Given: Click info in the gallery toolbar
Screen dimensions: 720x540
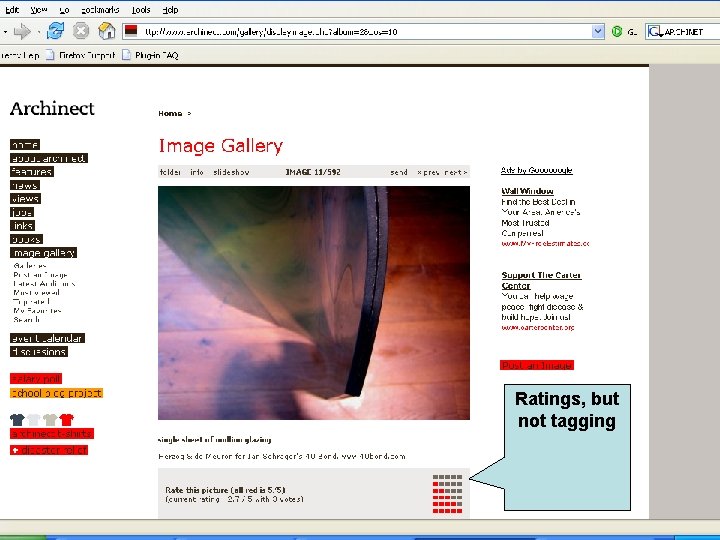Looking at the screenshot, I should pos(197,172).
